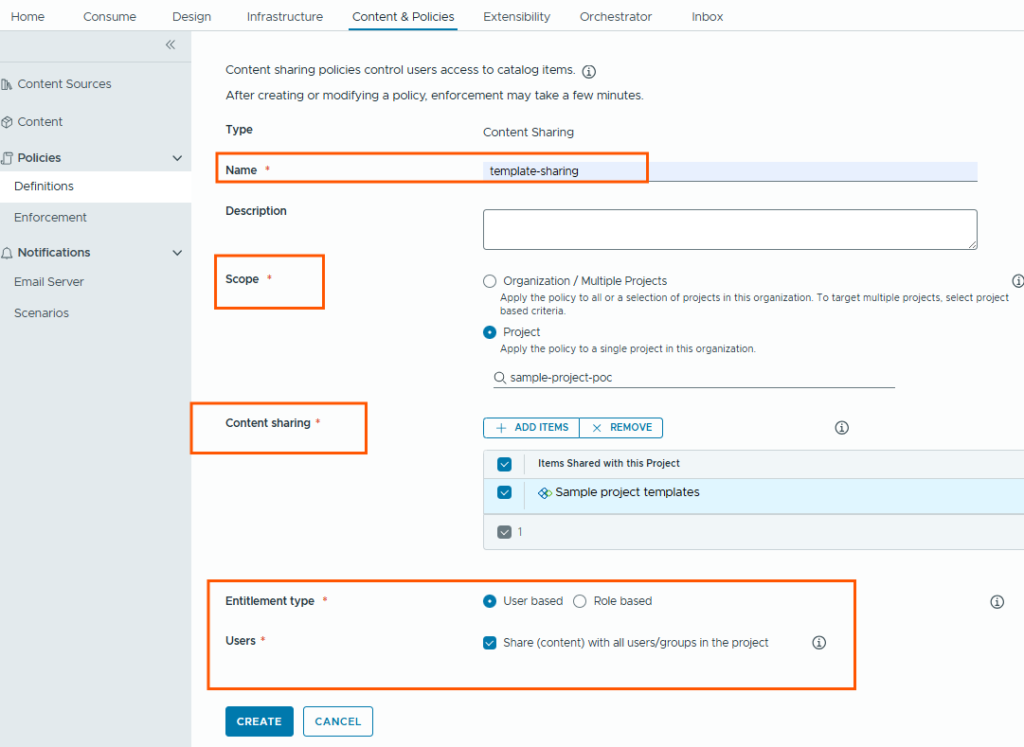
Task: Collapse the Policies section chevron
Action: pos(177,158)
